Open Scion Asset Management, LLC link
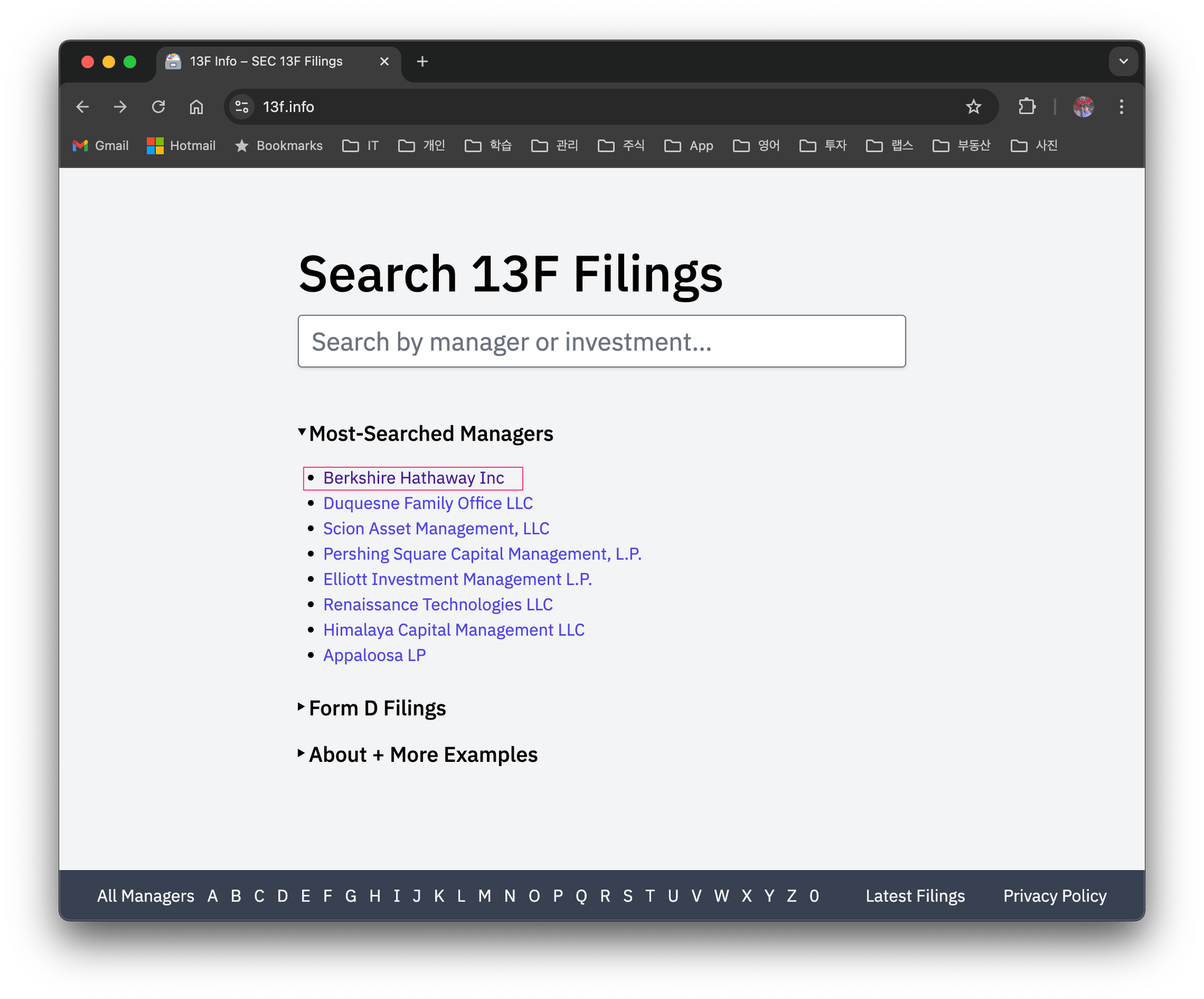 pos(436,528)
